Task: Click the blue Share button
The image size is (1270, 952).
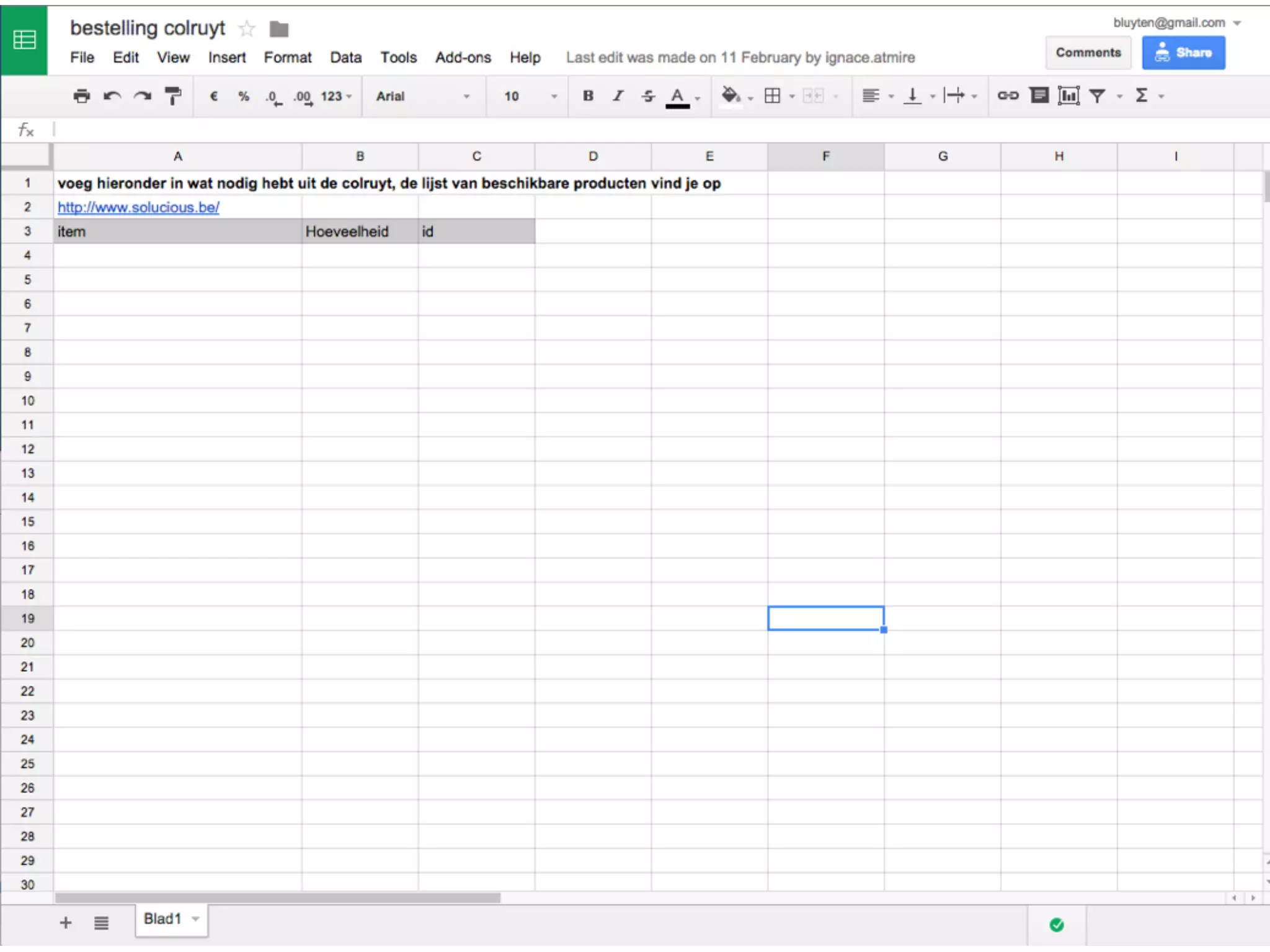Action: pos(1183,53)
